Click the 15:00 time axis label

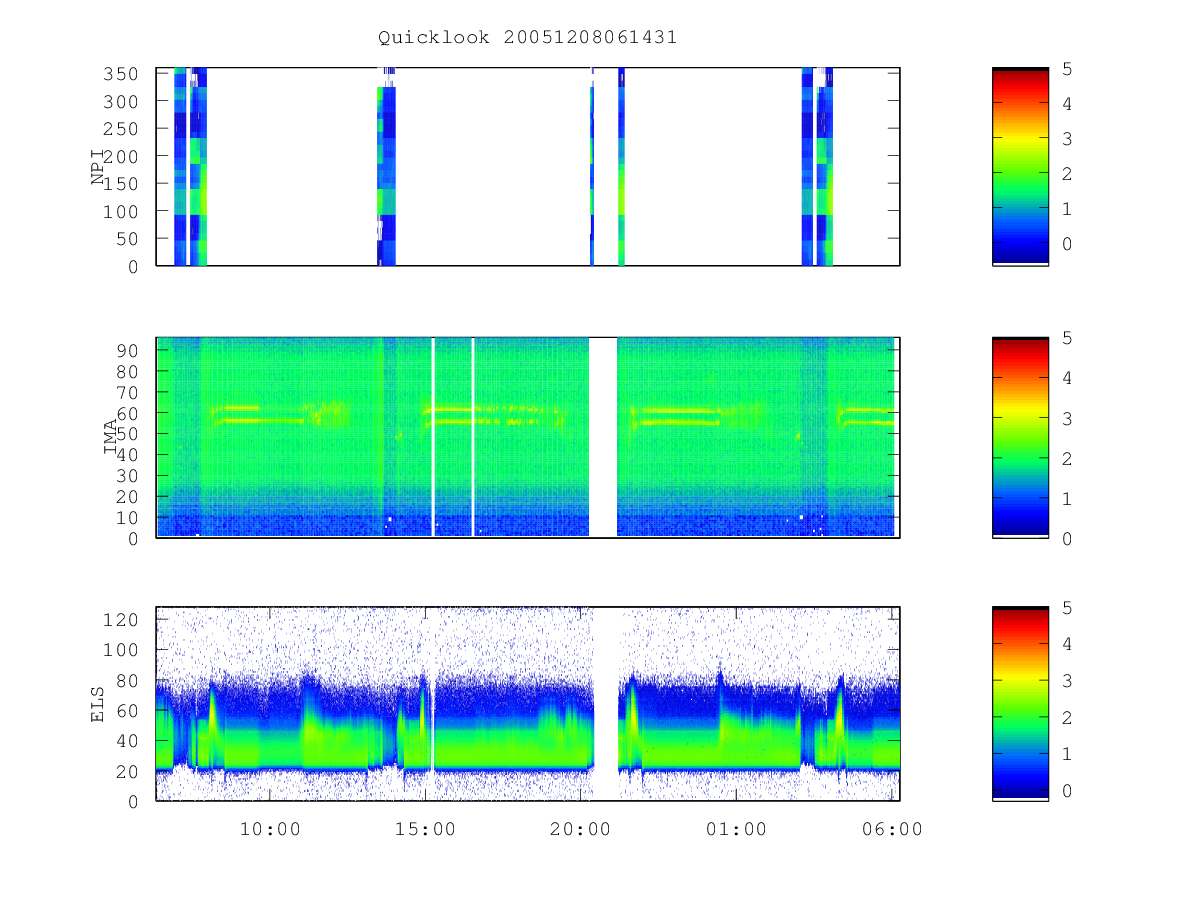(x=425, y=829)
